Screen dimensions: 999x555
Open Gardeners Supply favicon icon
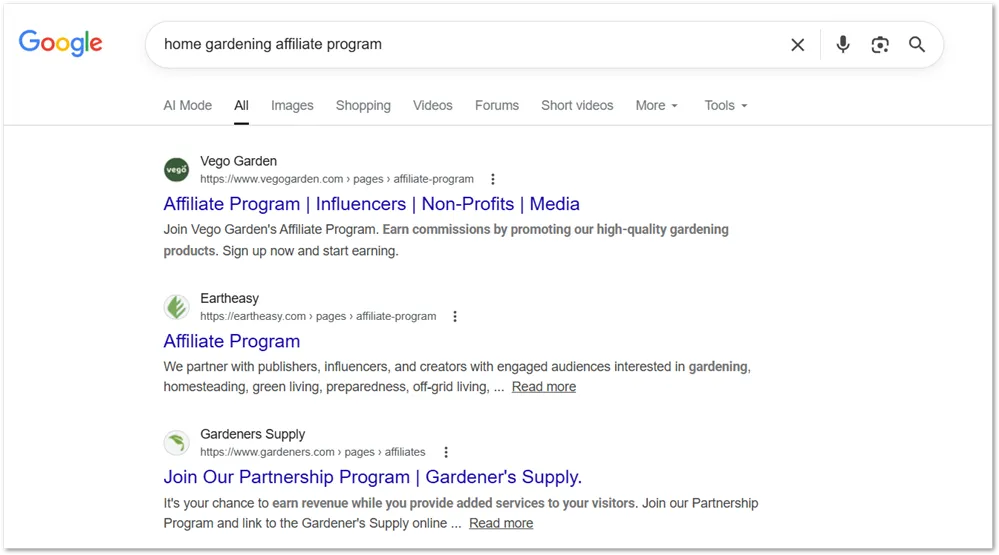click(176, 443)
